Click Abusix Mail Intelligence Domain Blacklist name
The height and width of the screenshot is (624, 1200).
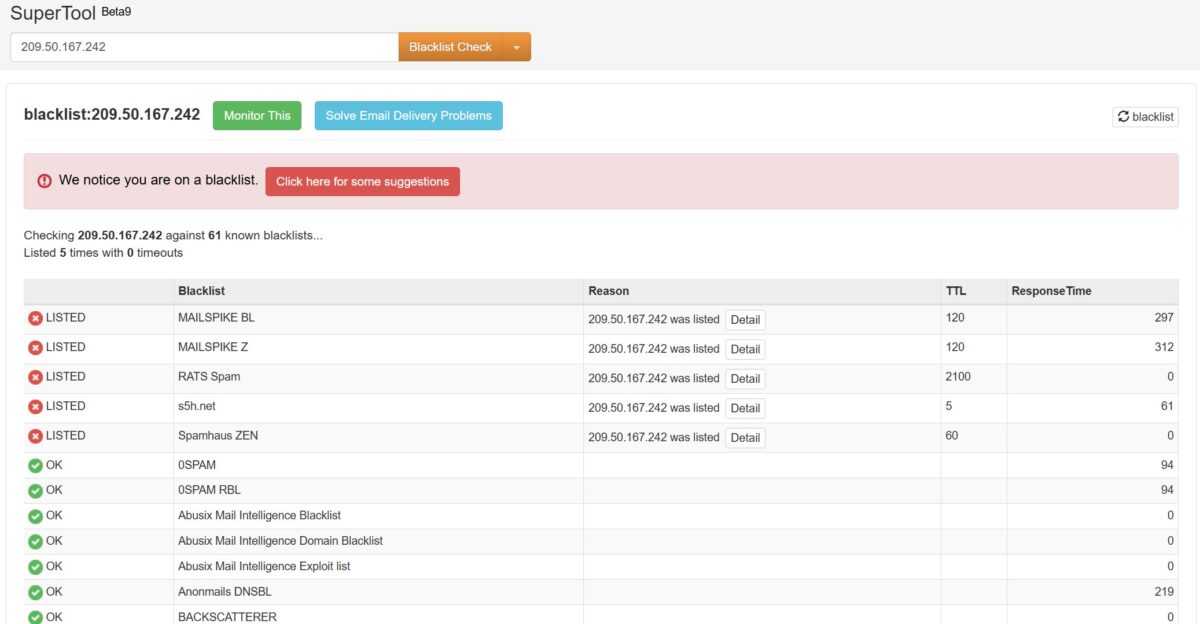coord(280,541)
